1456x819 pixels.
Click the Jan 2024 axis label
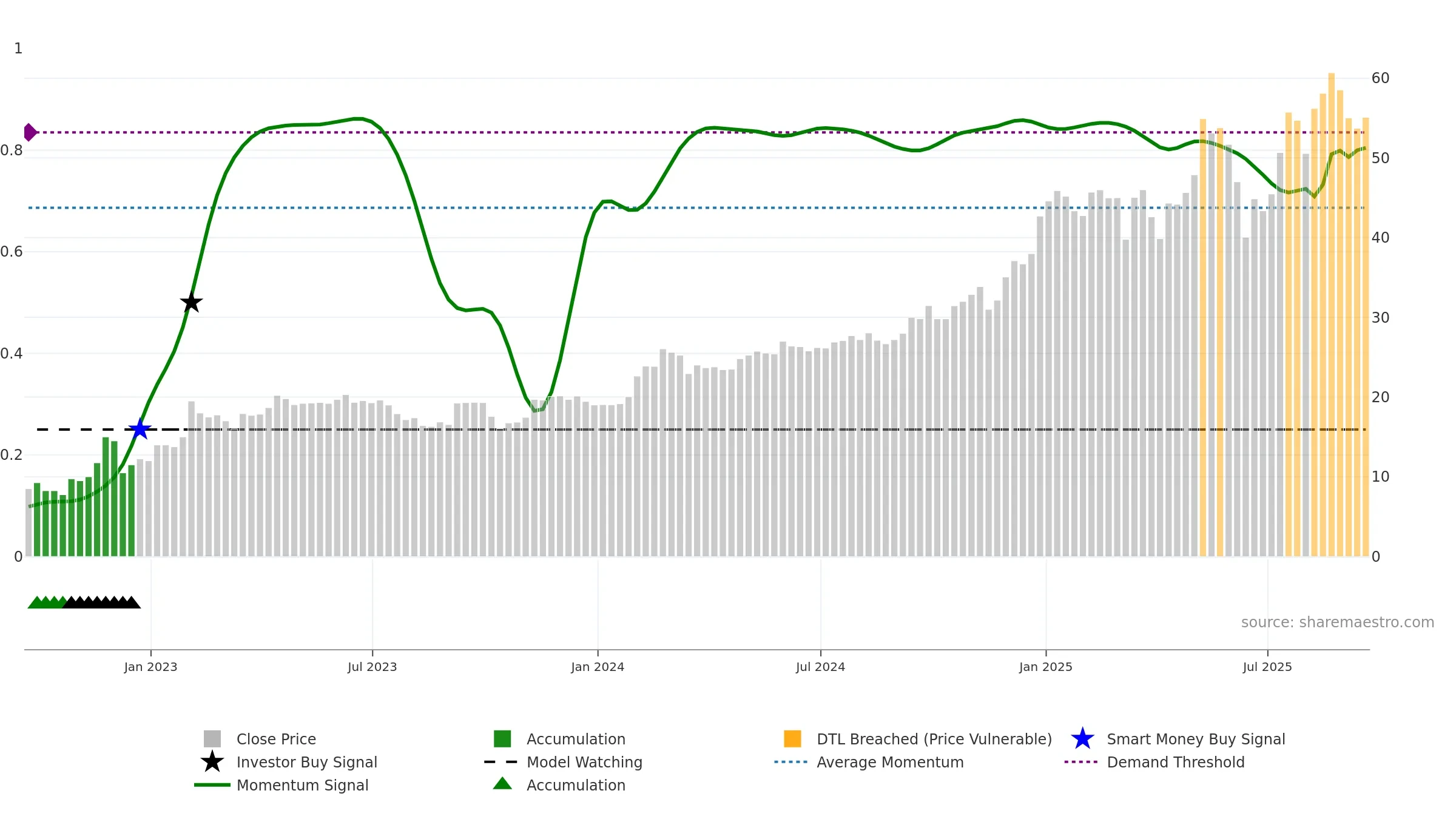(598, 667)
